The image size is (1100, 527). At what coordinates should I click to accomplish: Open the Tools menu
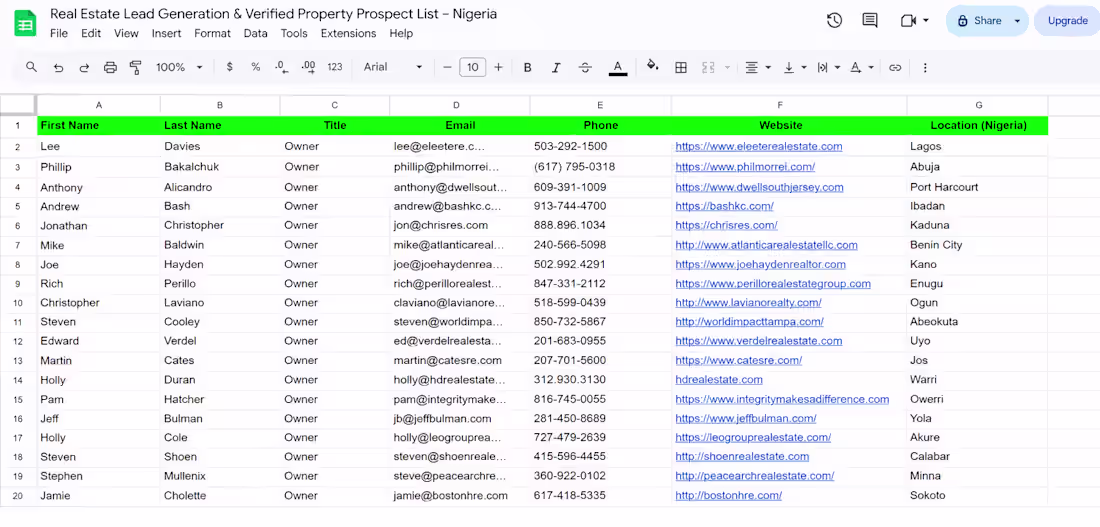294,33
